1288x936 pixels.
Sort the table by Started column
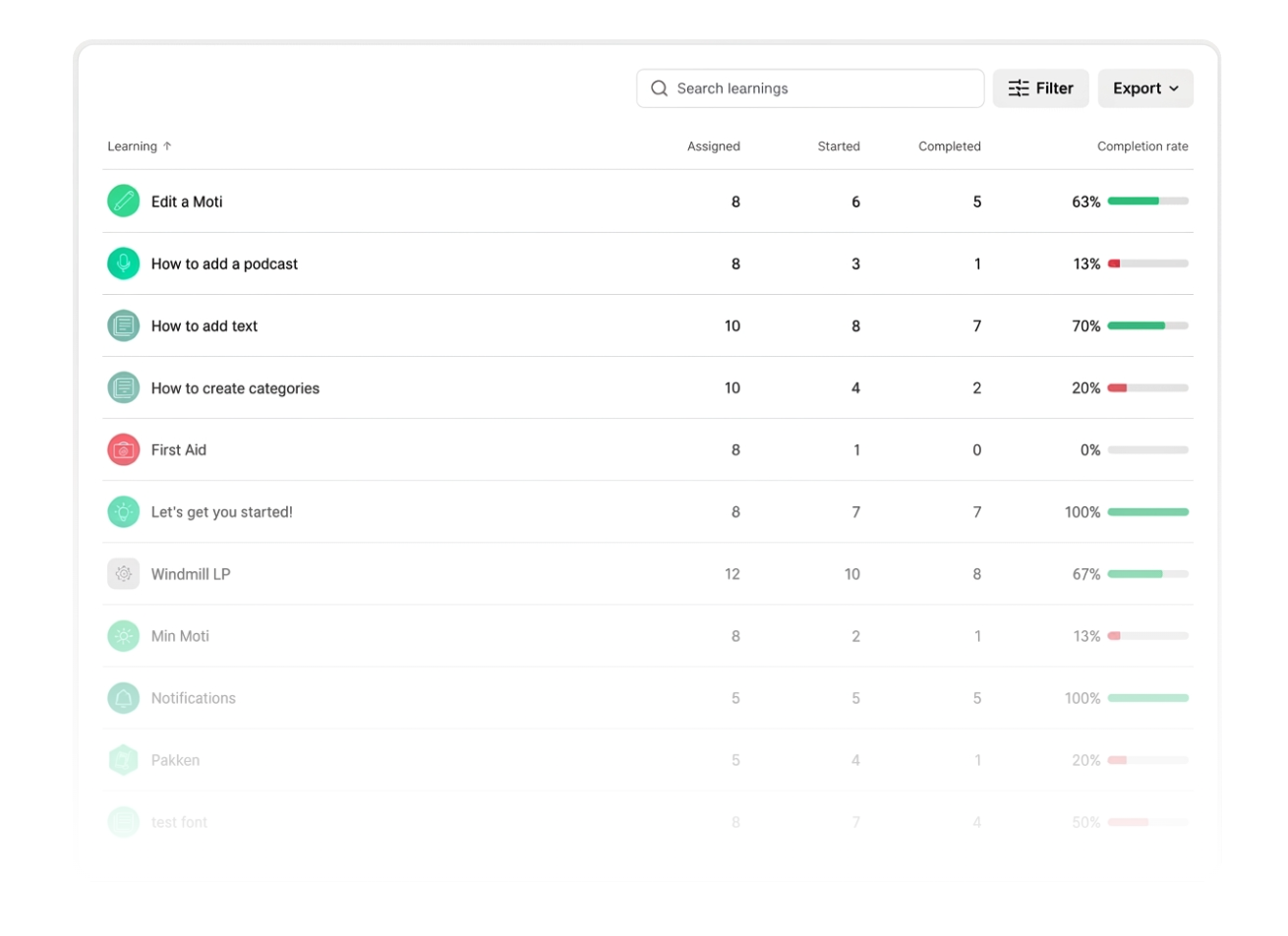click(839, 146)
